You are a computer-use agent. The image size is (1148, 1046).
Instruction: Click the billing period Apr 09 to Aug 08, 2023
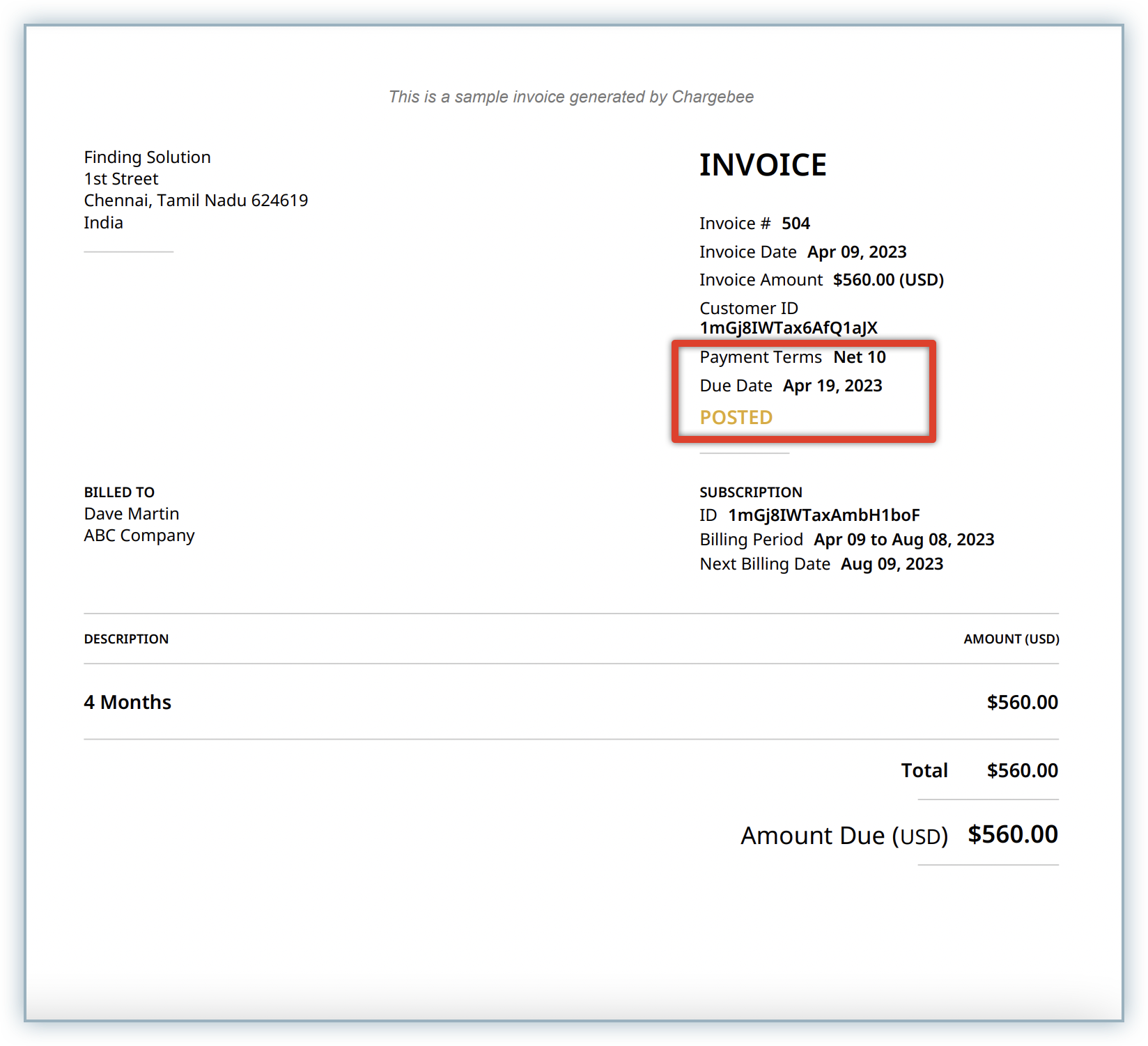click(x=903, y=540)
